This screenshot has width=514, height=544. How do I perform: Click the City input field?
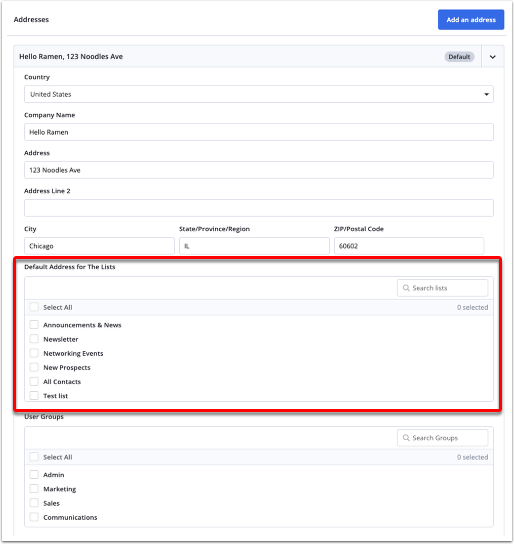pos(99,246)
